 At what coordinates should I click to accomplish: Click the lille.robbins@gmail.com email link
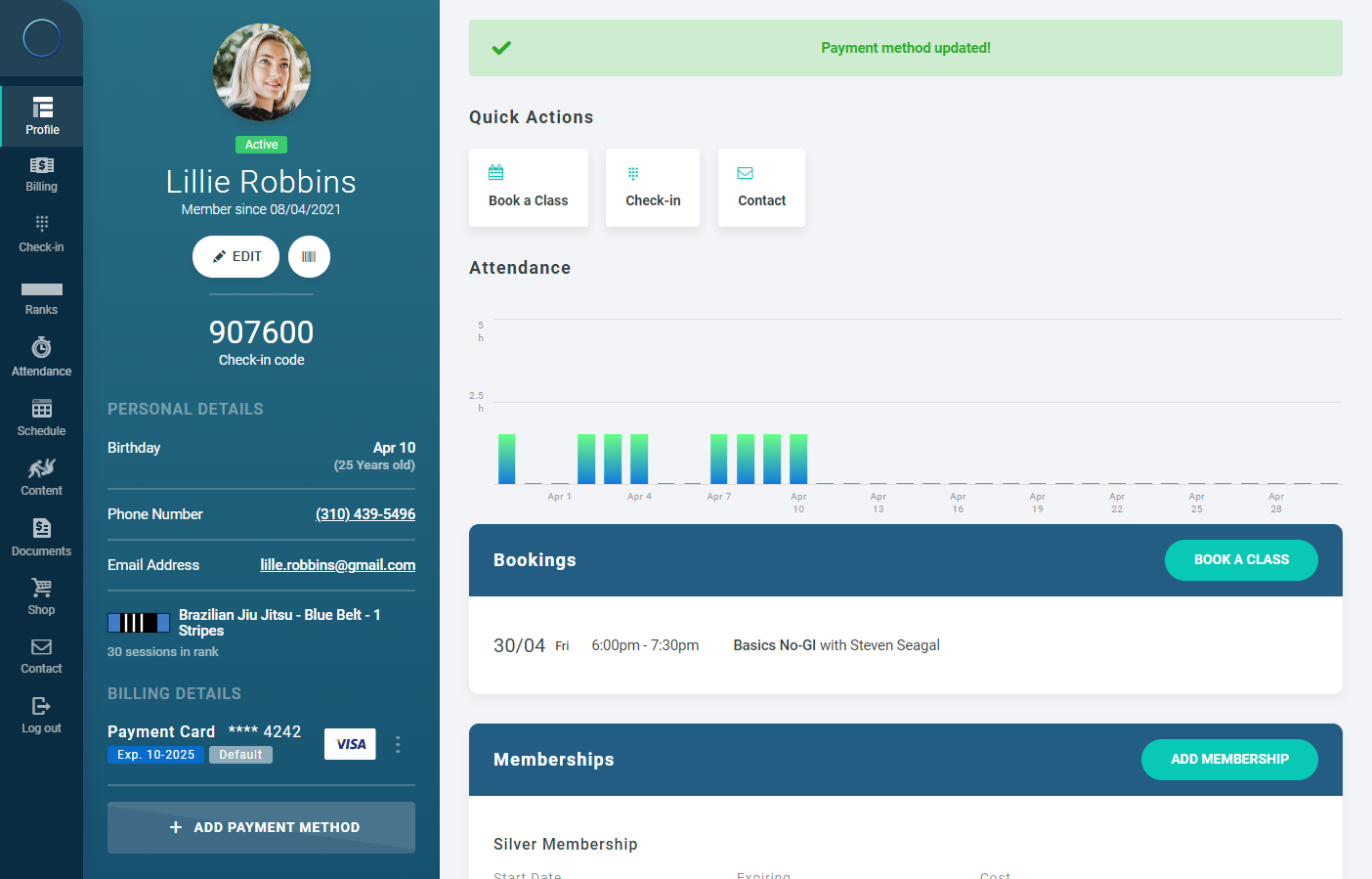pos(337,565)
